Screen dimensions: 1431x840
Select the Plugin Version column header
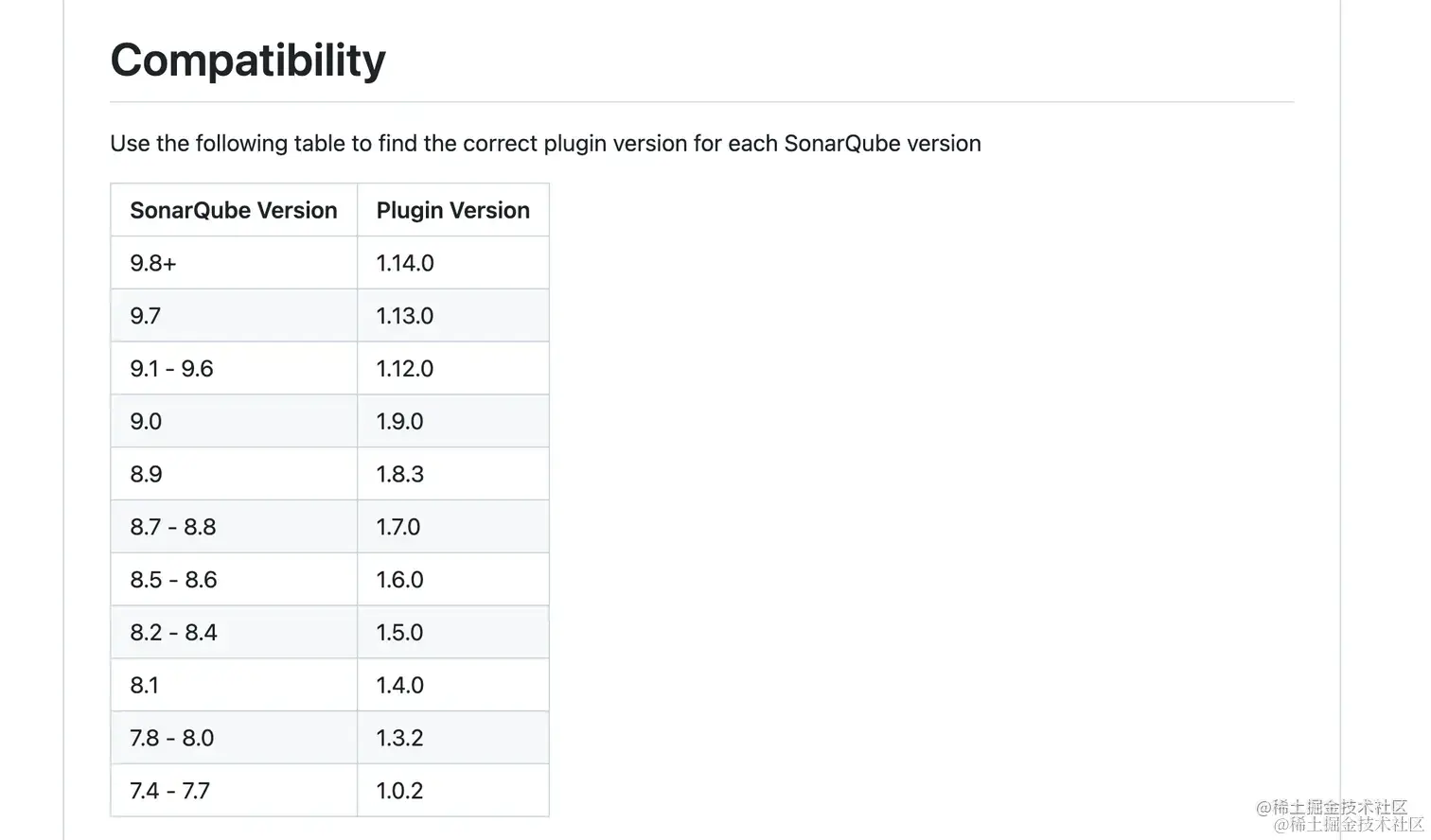tap(453, 210)
